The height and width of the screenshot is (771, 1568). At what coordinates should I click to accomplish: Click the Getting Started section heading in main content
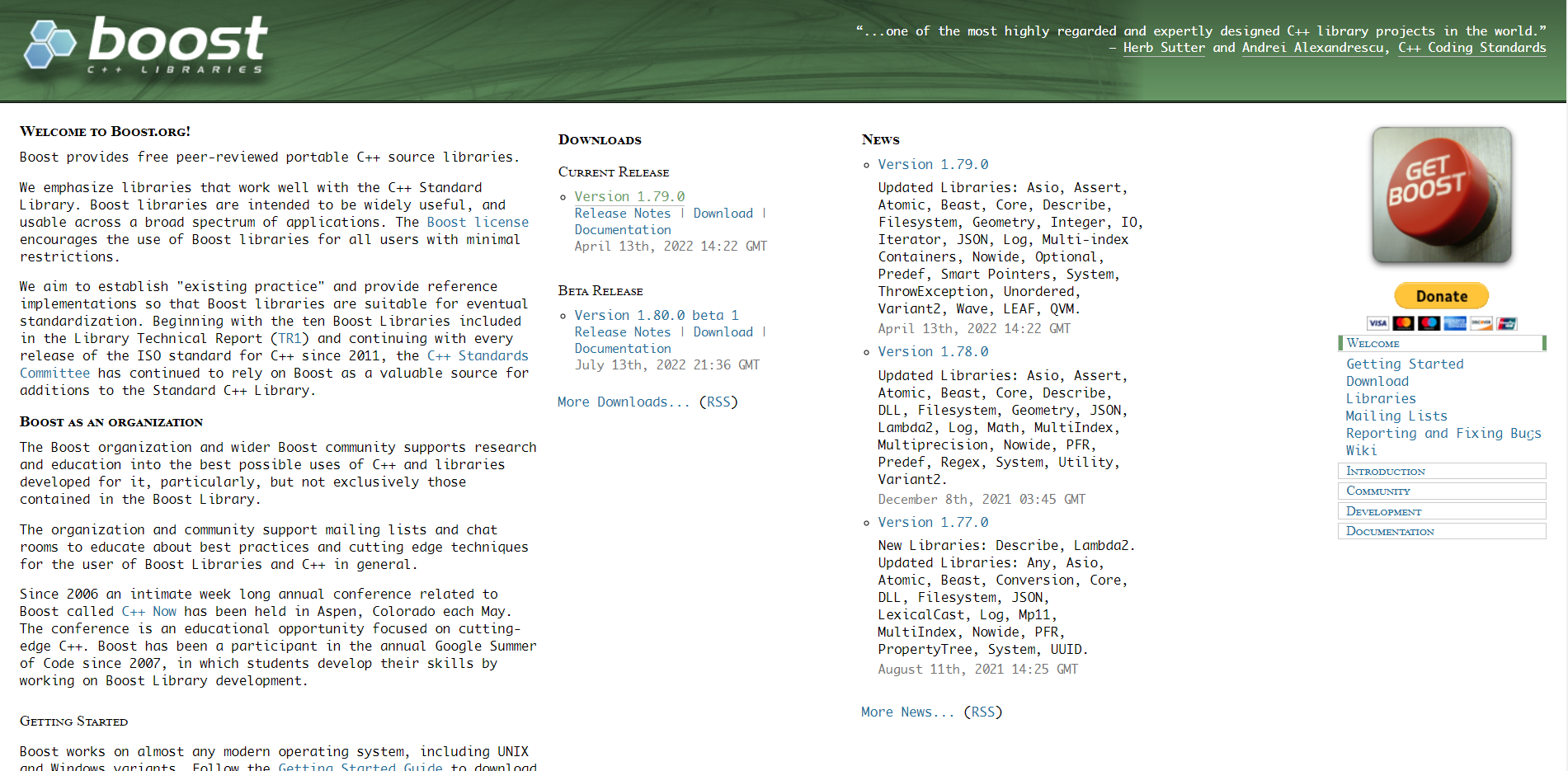73,722
